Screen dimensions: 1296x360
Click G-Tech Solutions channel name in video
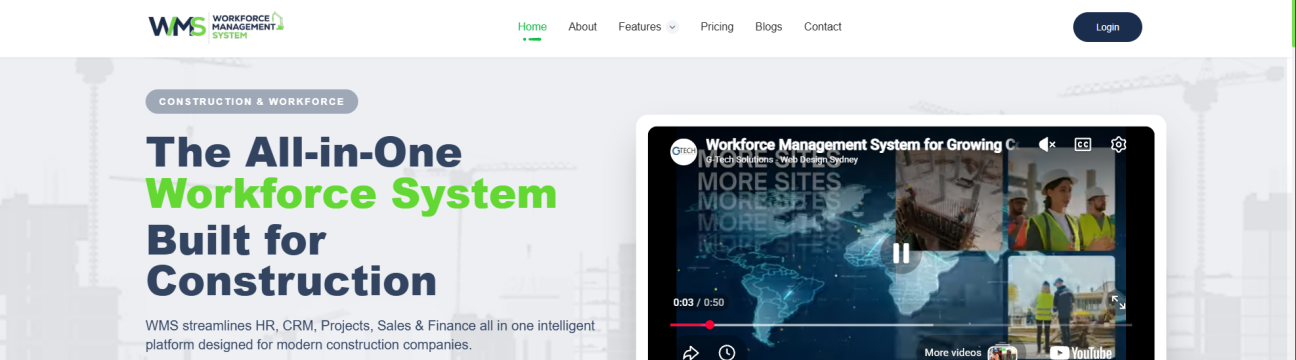click(781, 159)
